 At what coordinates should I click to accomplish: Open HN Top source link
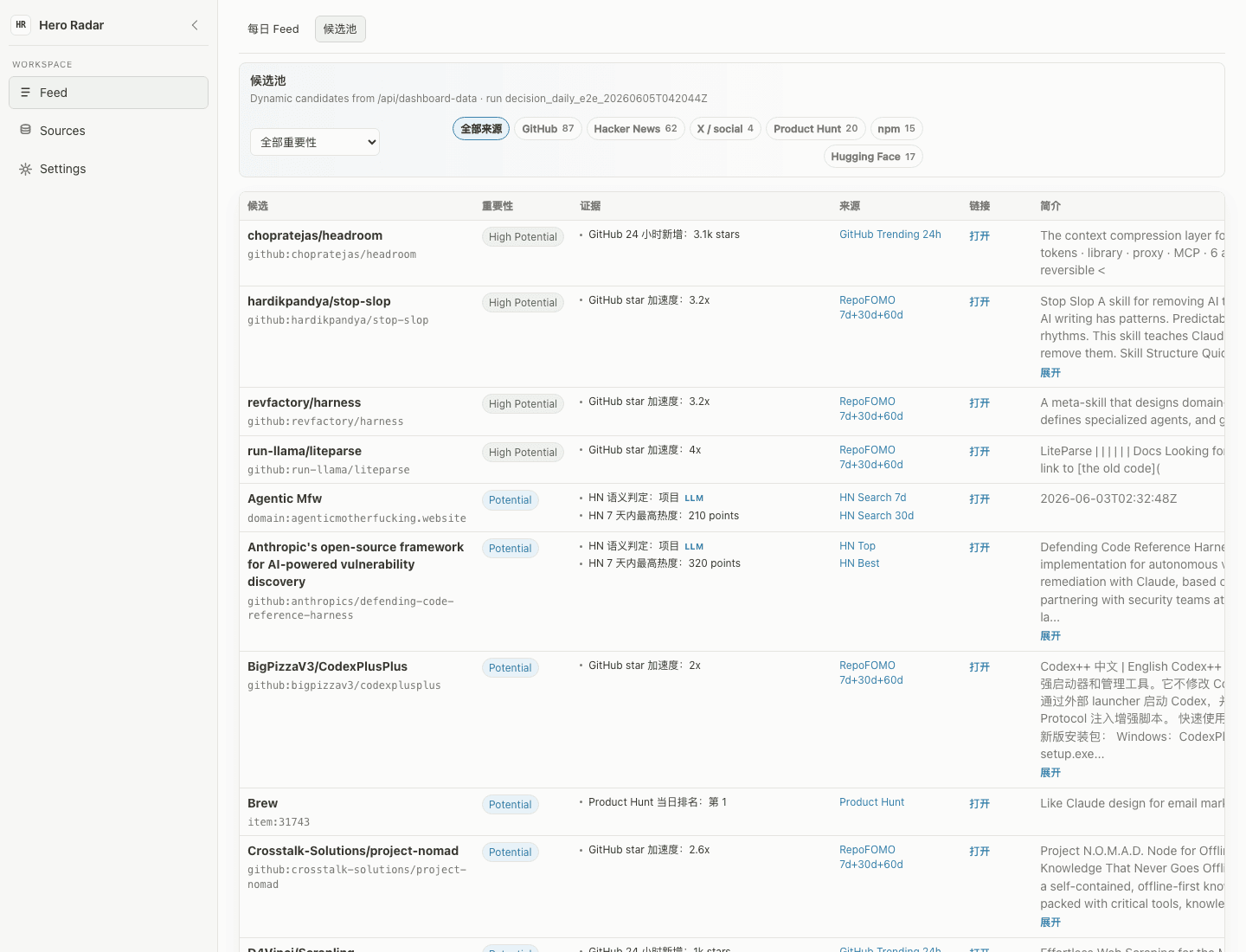[x=857, y=545]
